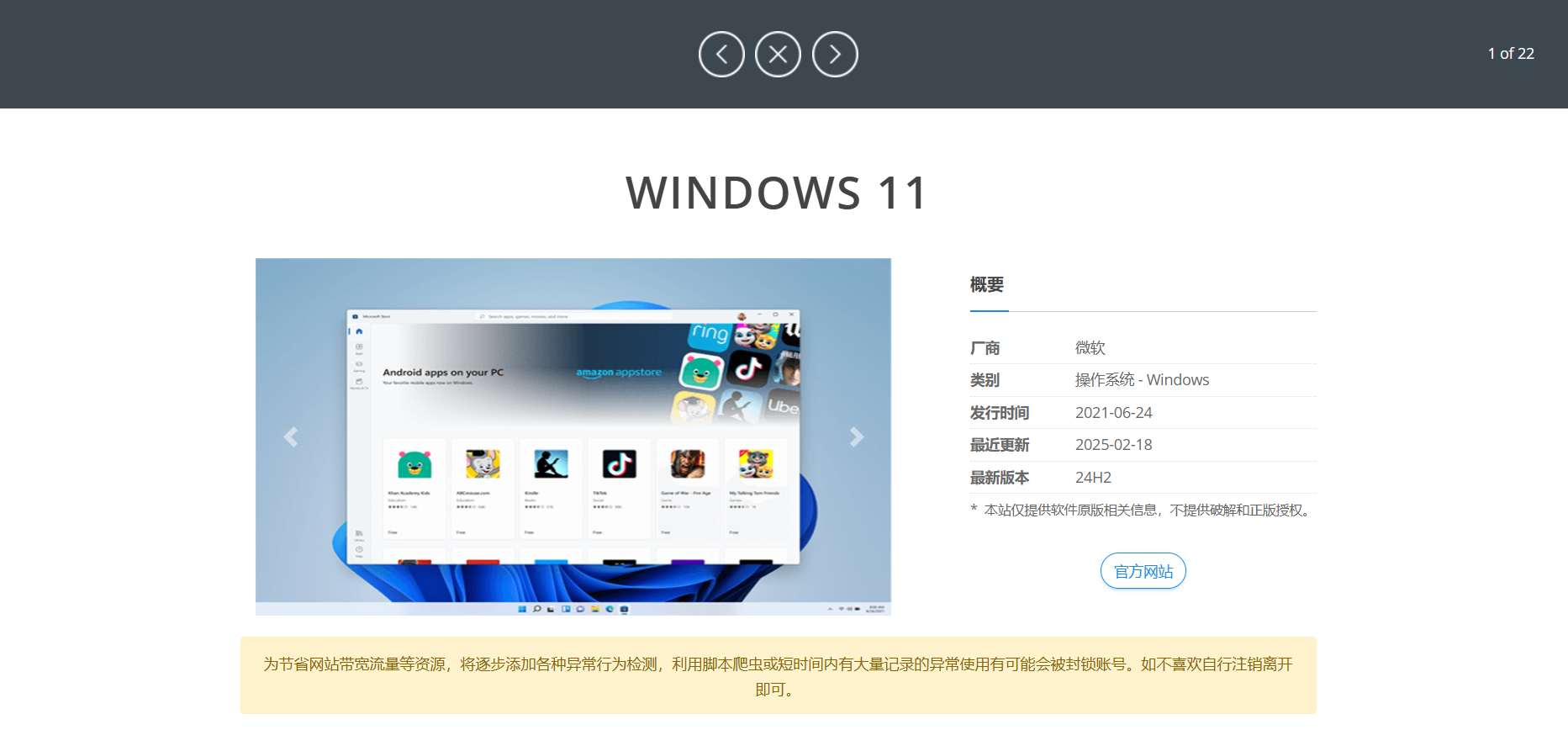Open the 官方网站 official website button
Image resolution: width=1568 pixels, height=730 pixels.
point(1143,571)
